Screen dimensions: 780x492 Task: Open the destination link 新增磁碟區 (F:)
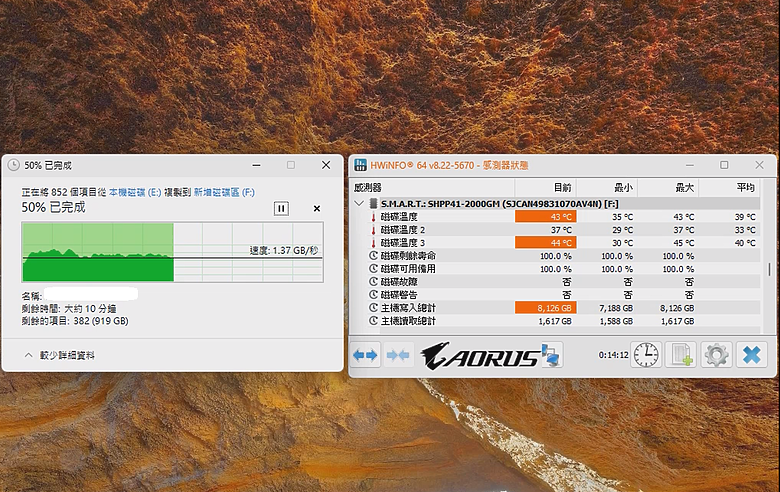pyautogui.click(x=224, y=193)
